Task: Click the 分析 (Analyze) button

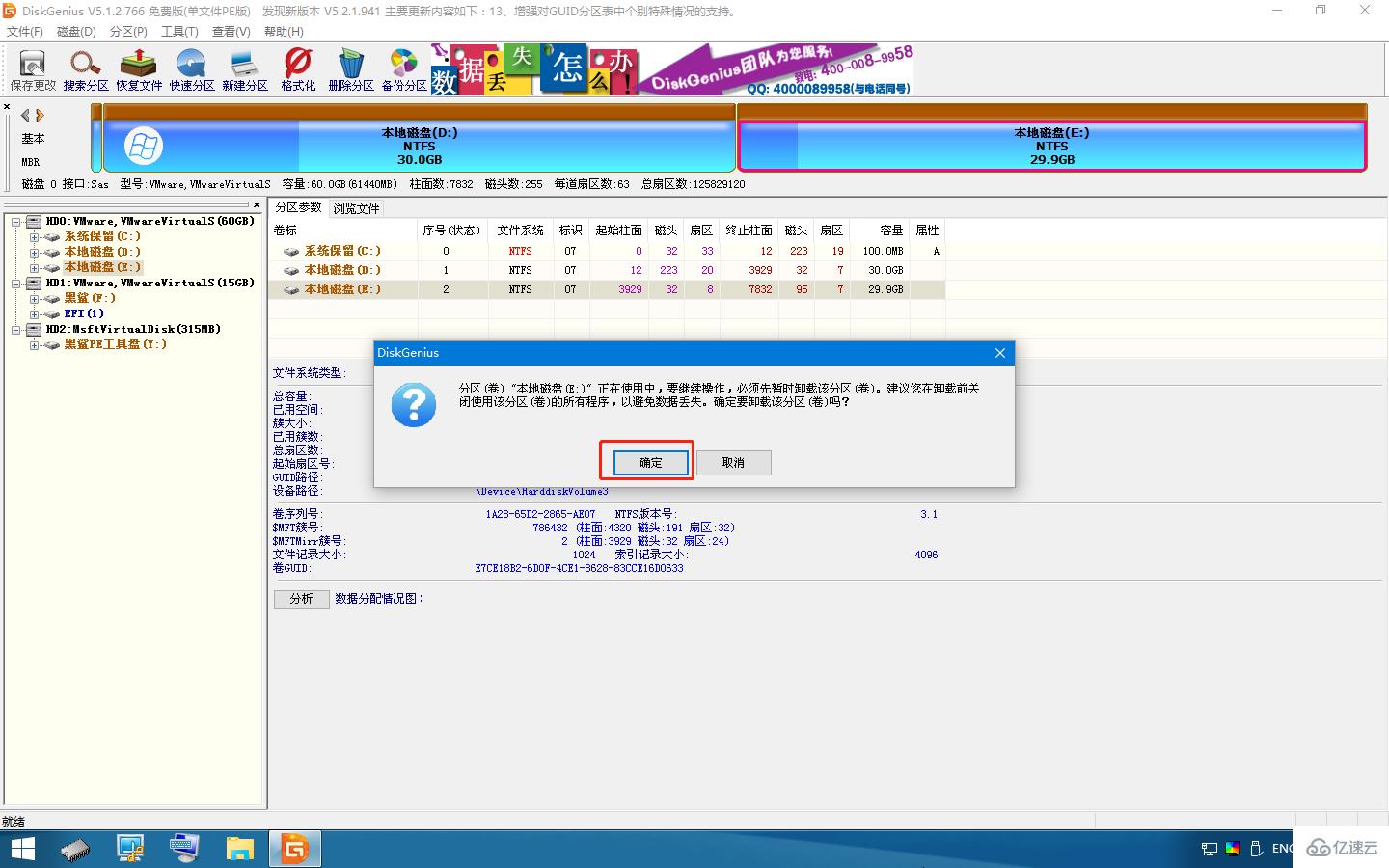Action: point(302,599)
